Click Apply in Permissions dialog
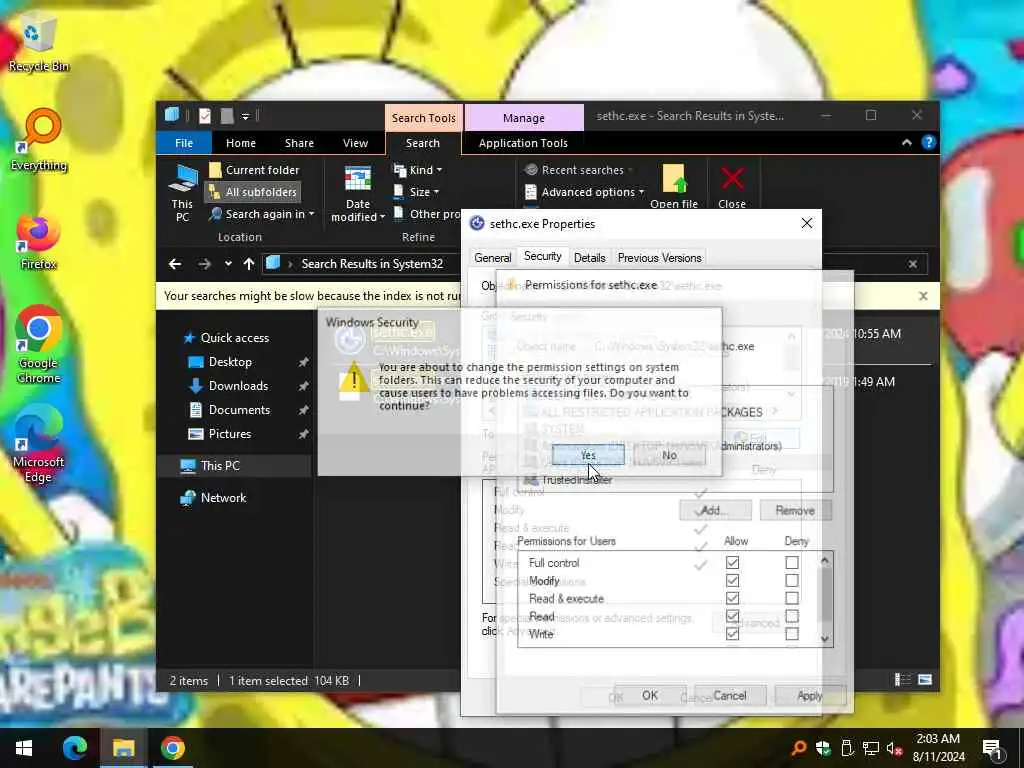Viewport: 1024px width, 768px height. pos(810,696)
